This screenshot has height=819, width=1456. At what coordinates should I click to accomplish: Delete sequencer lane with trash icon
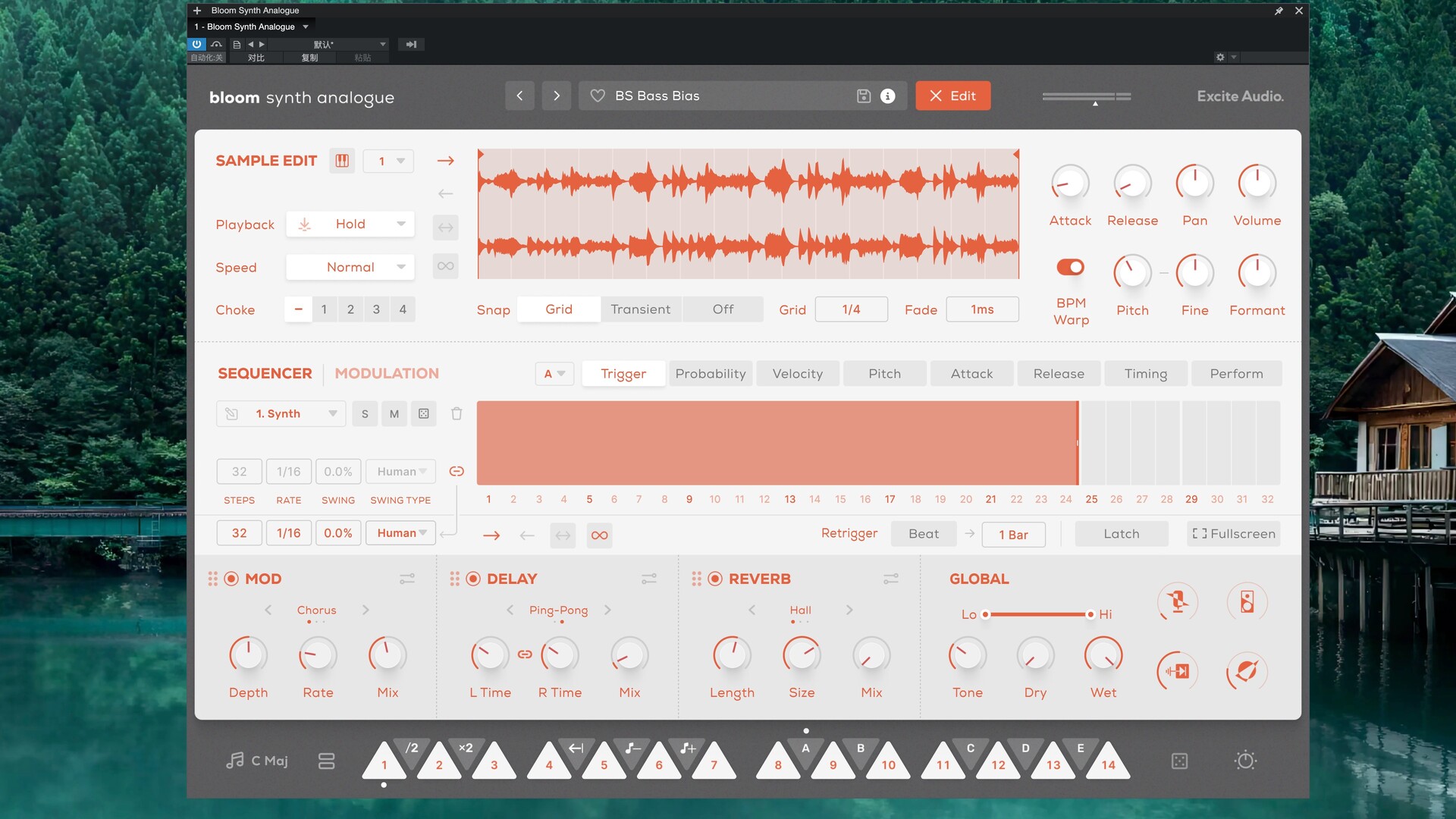point(457,413)
